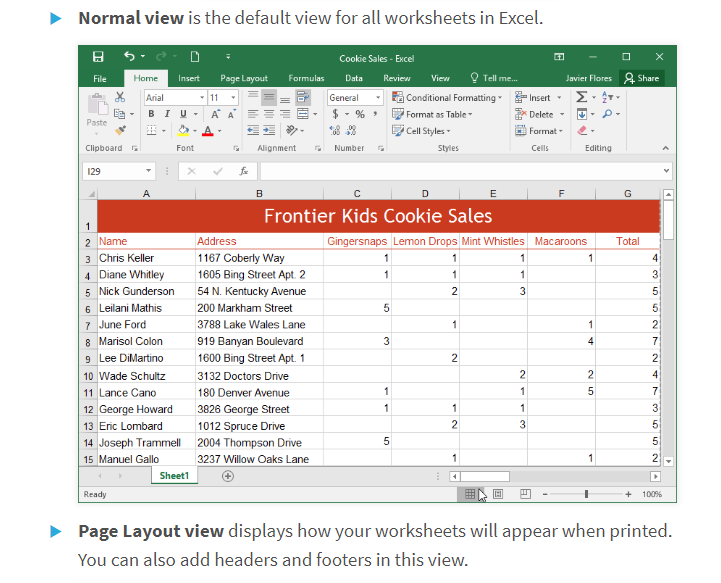Click the Share button
Viewport: 721px width, 583px height.
[x=641, y=78]
